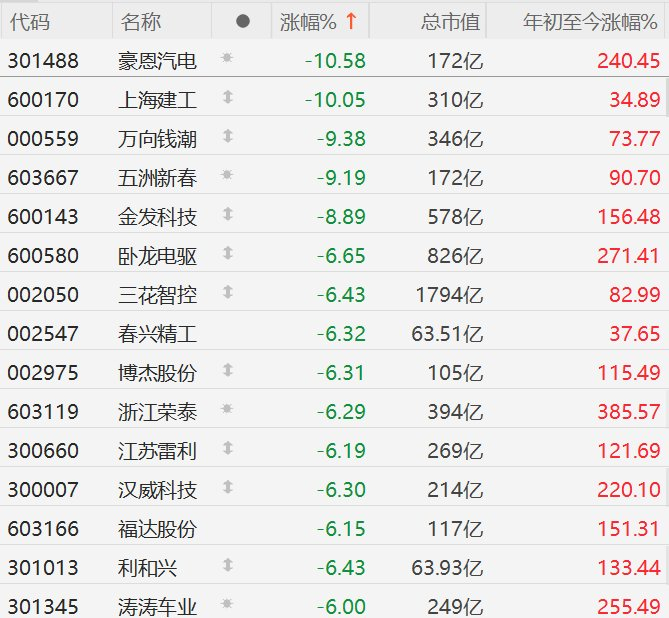Click the marker icon in 豪恩汽电 row
The image size is (669, 618).
click(x=227, y=58)
